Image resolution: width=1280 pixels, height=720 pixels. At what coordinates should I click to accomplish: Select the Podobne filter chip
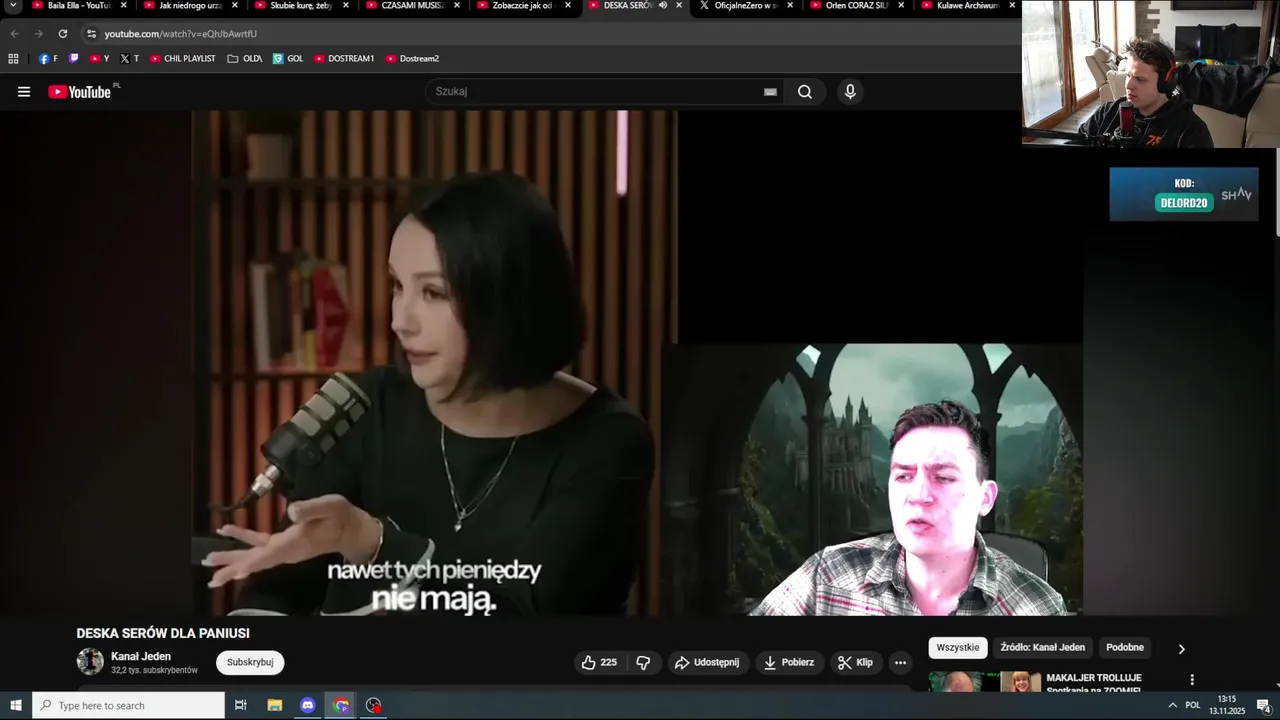click(x=1125, y=648)
